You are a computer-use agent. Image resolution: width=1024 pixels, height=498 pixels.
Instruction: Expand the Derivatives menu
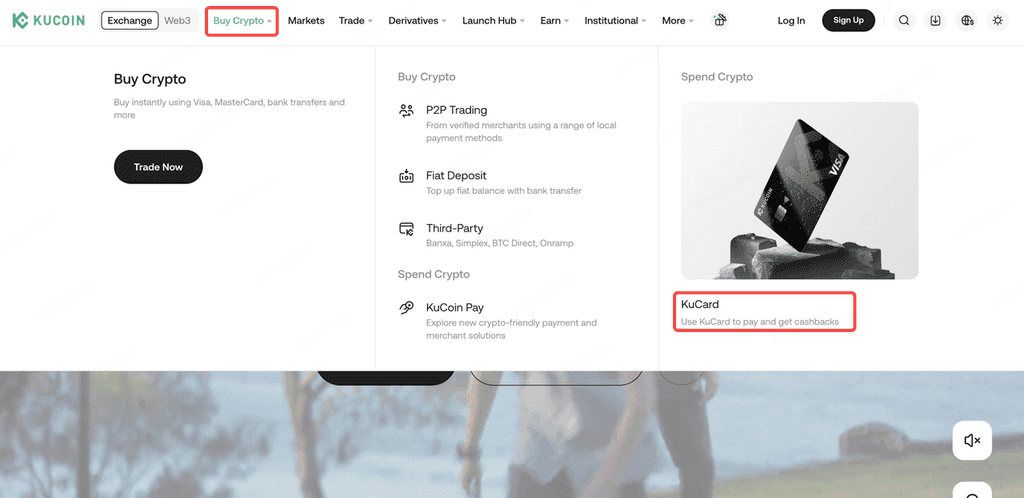(417, 20)
